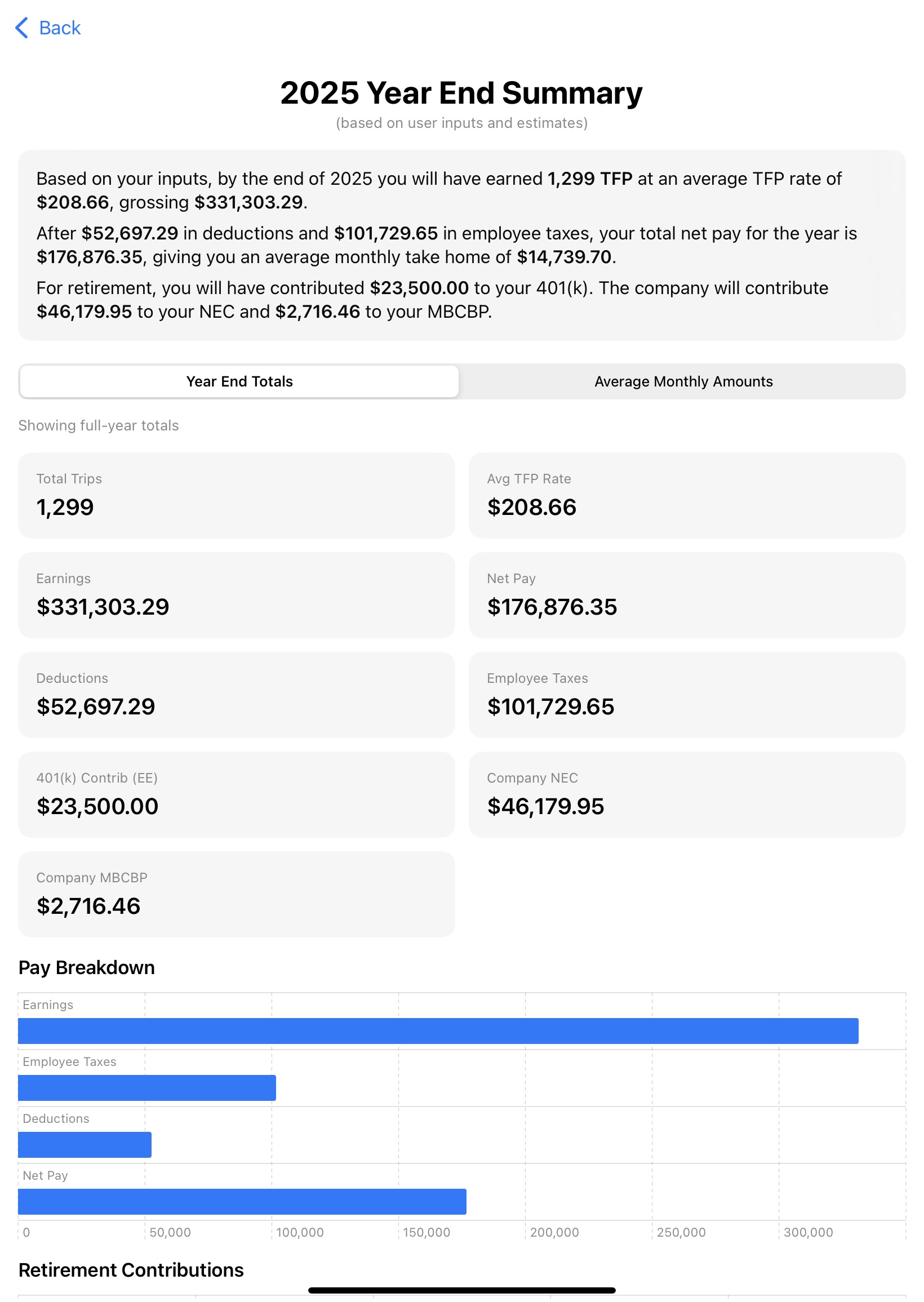Click the Pay Breakdown section heading
The height and width of the screenshot is (1302, 924).
pyautogui.click(x=86, y=967)
